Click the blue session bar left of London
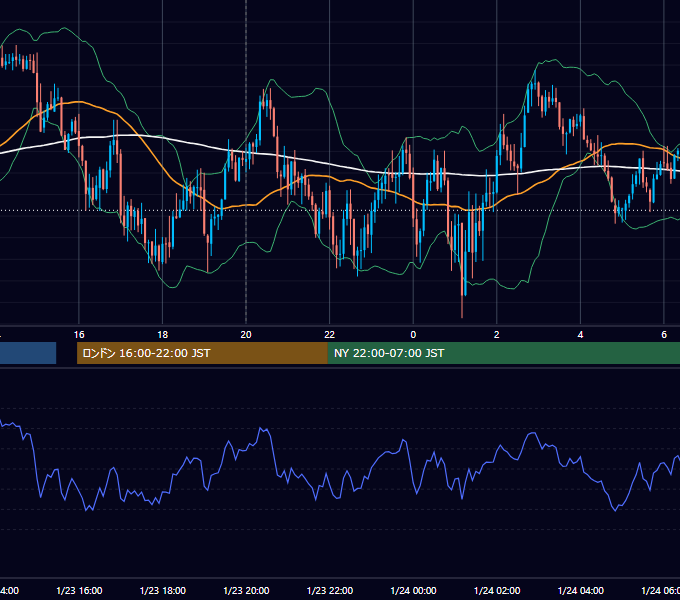This screenshot has height=600, width=680. pyautogui.click(x=28, y=353)
